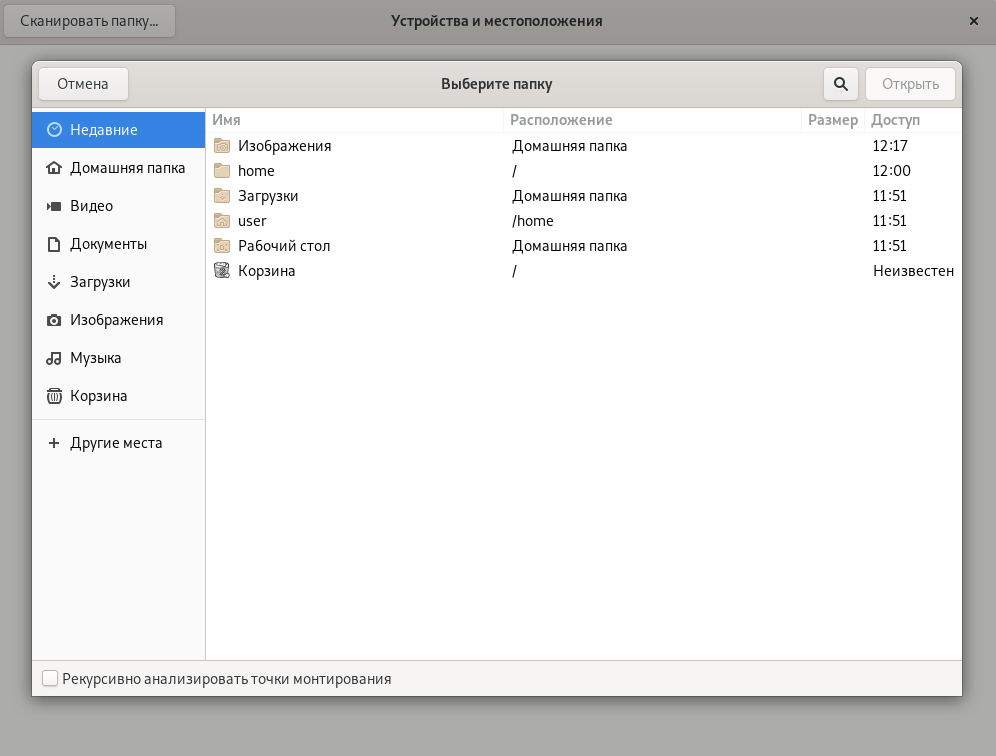Enable recursive mount point analysis checkbox
Image resolution: width=996 pixels, height=756 pixels.
(50, 679)
